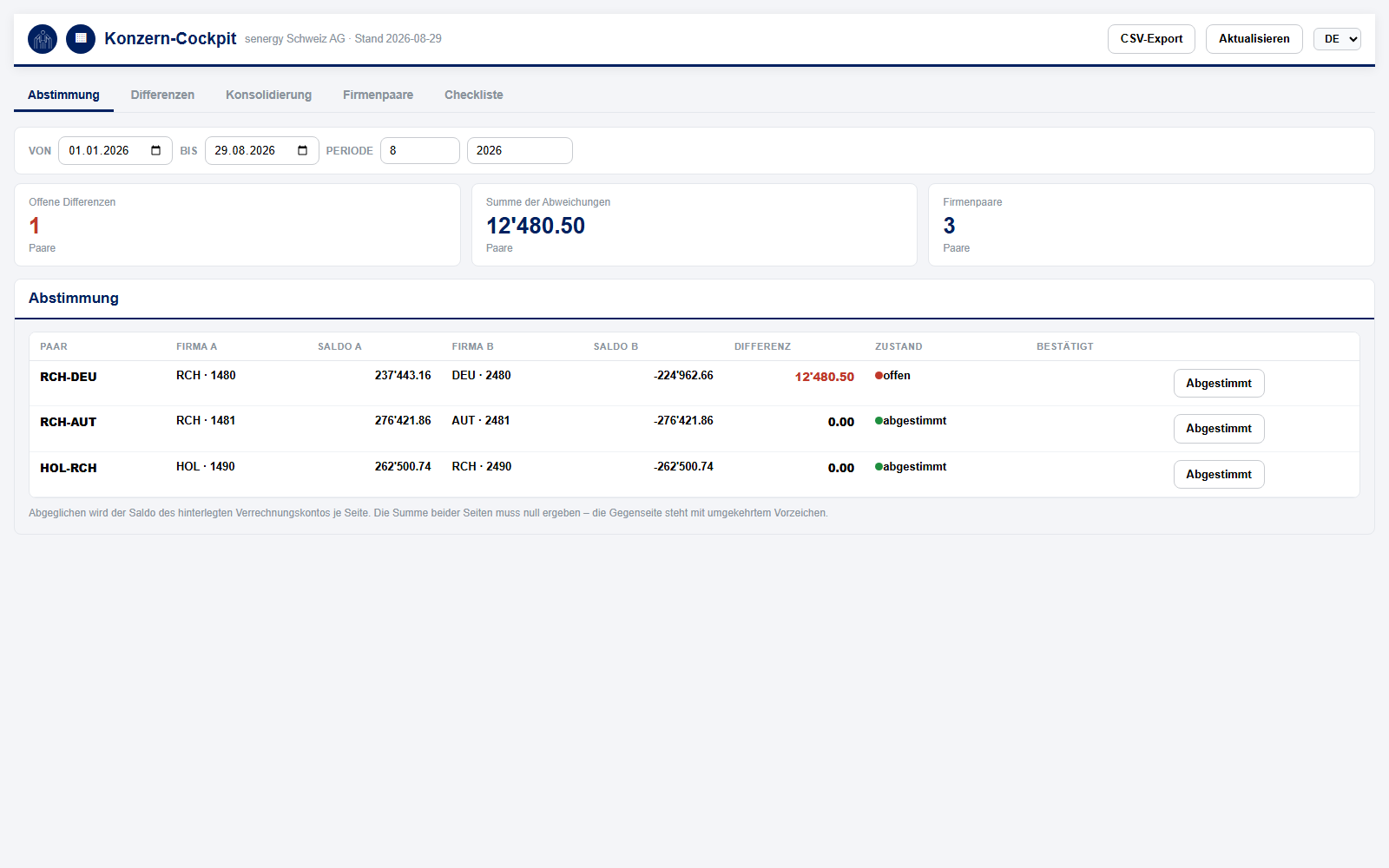Click the Firmenpaare count card

tap(1151, 225)
